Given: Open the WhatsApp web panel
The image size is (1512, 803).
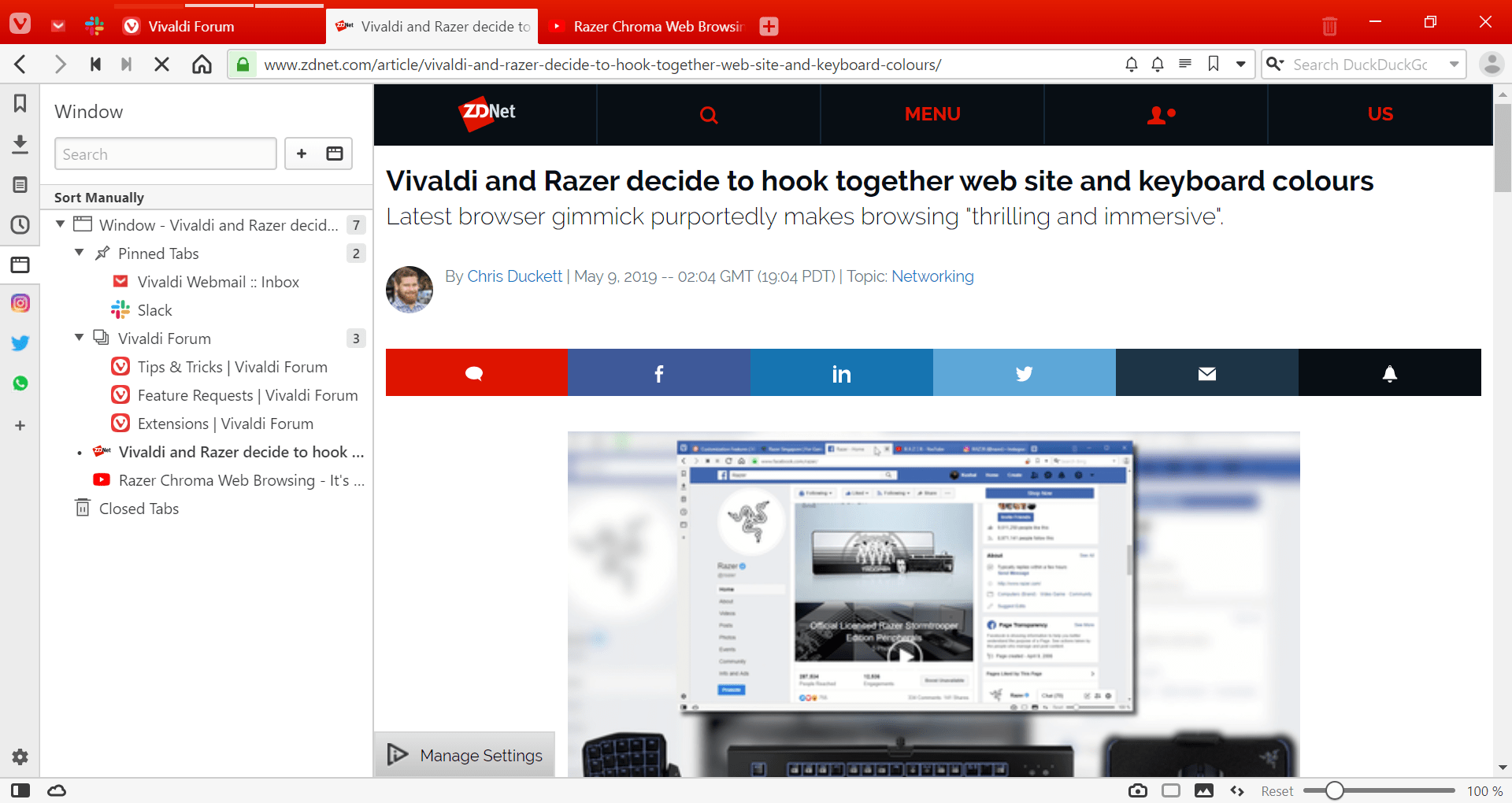Looking at the screenshot, I should [20, 383].
